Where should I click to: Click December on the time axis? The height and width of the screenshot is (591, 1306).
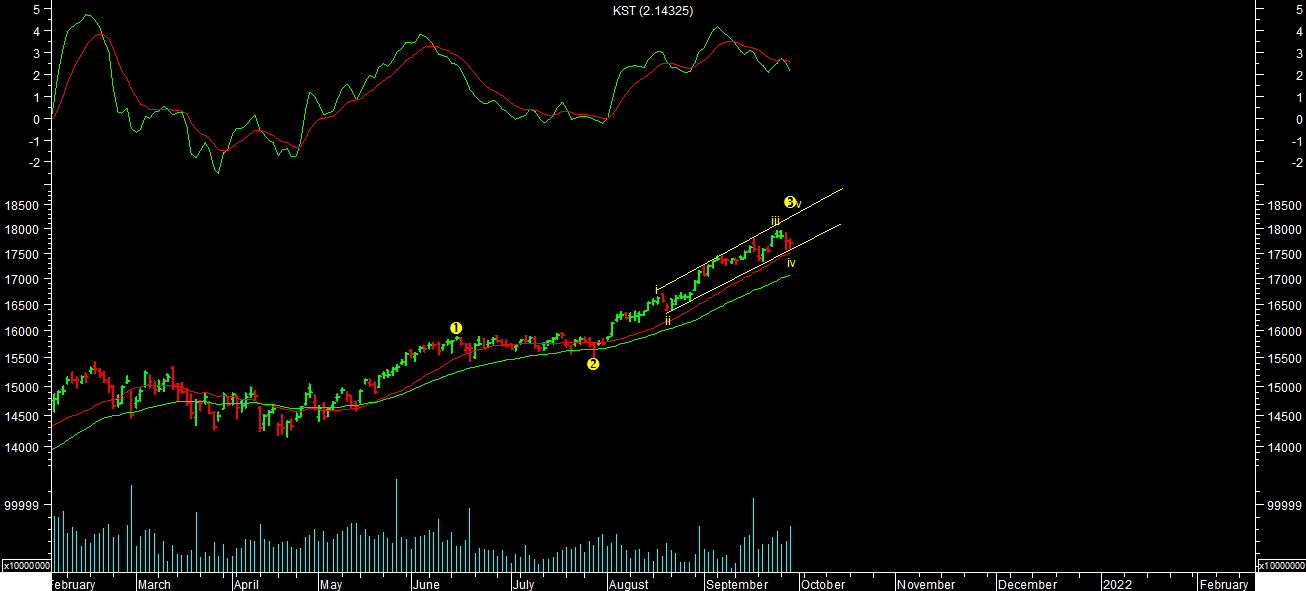(1027, 584)
